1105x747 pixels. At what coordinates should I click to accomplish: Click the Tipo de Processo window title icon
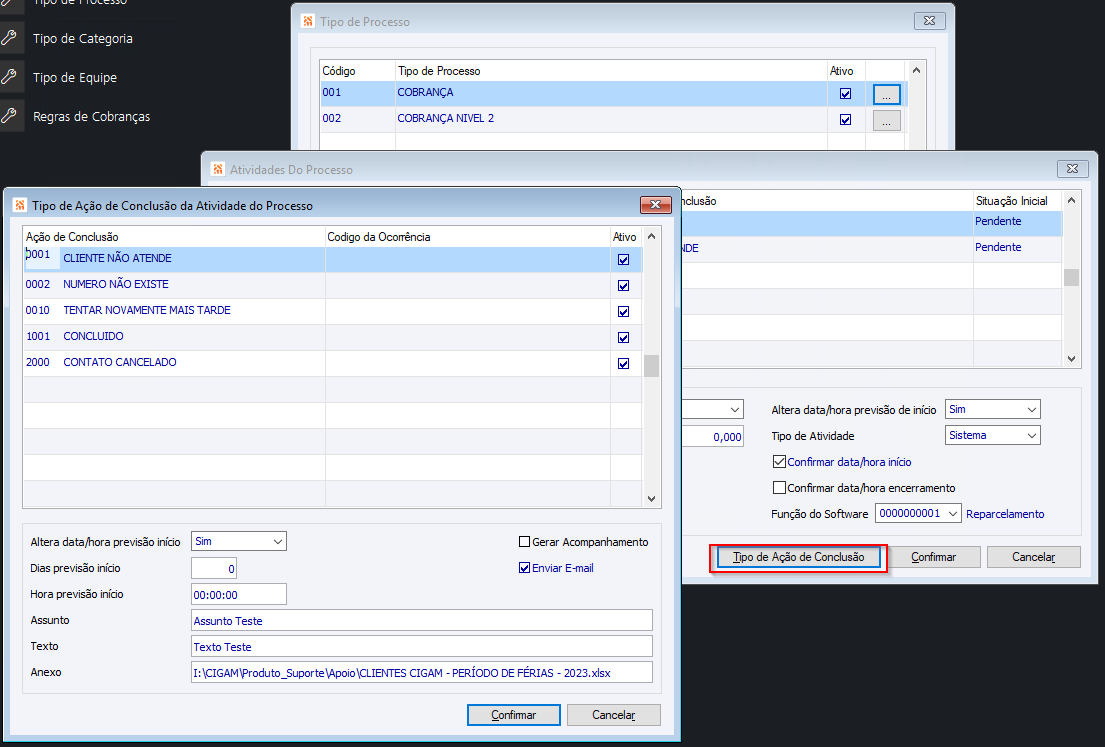[x=308, y=21]
